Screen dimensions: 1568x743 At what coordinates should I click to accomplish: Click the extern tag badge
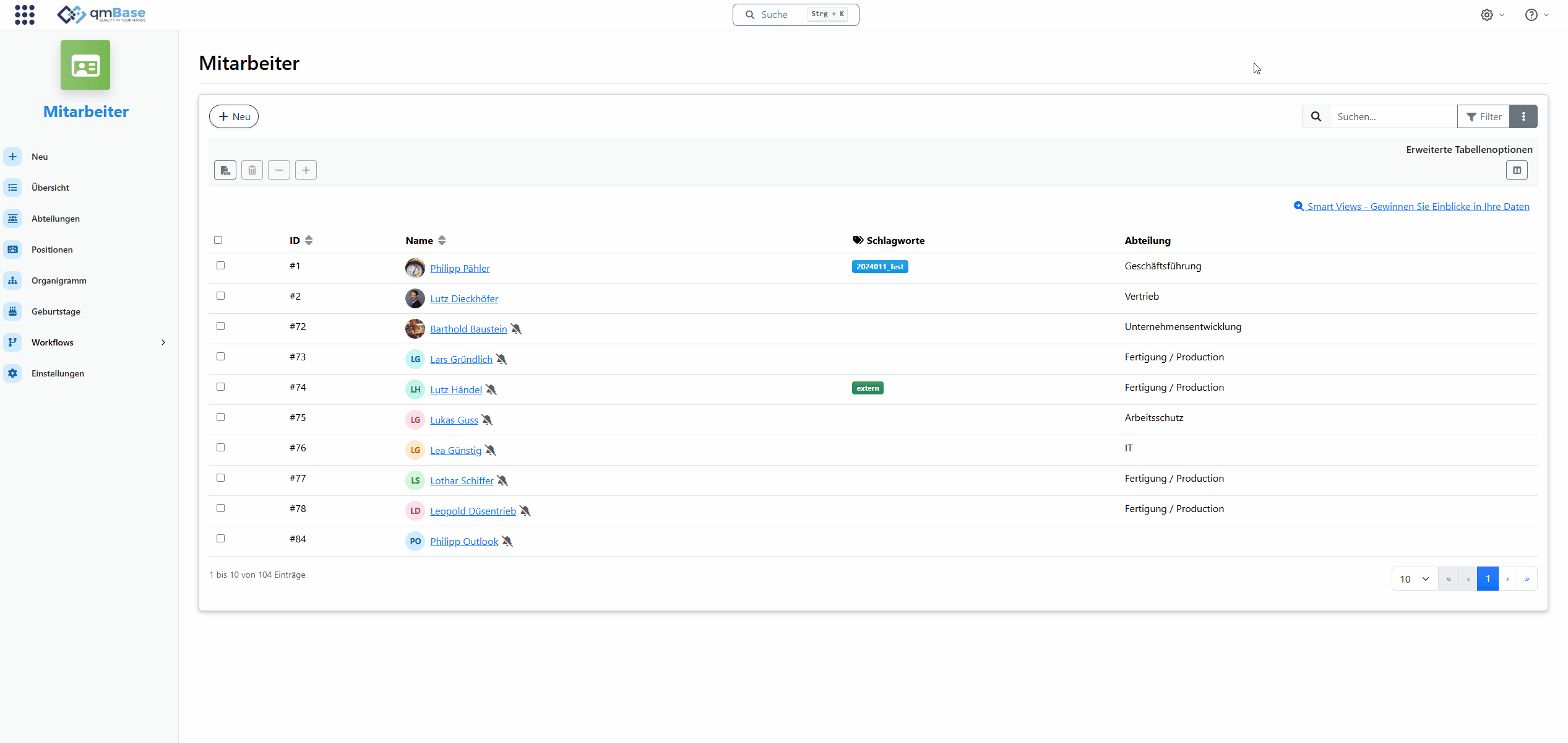(868, 388)
